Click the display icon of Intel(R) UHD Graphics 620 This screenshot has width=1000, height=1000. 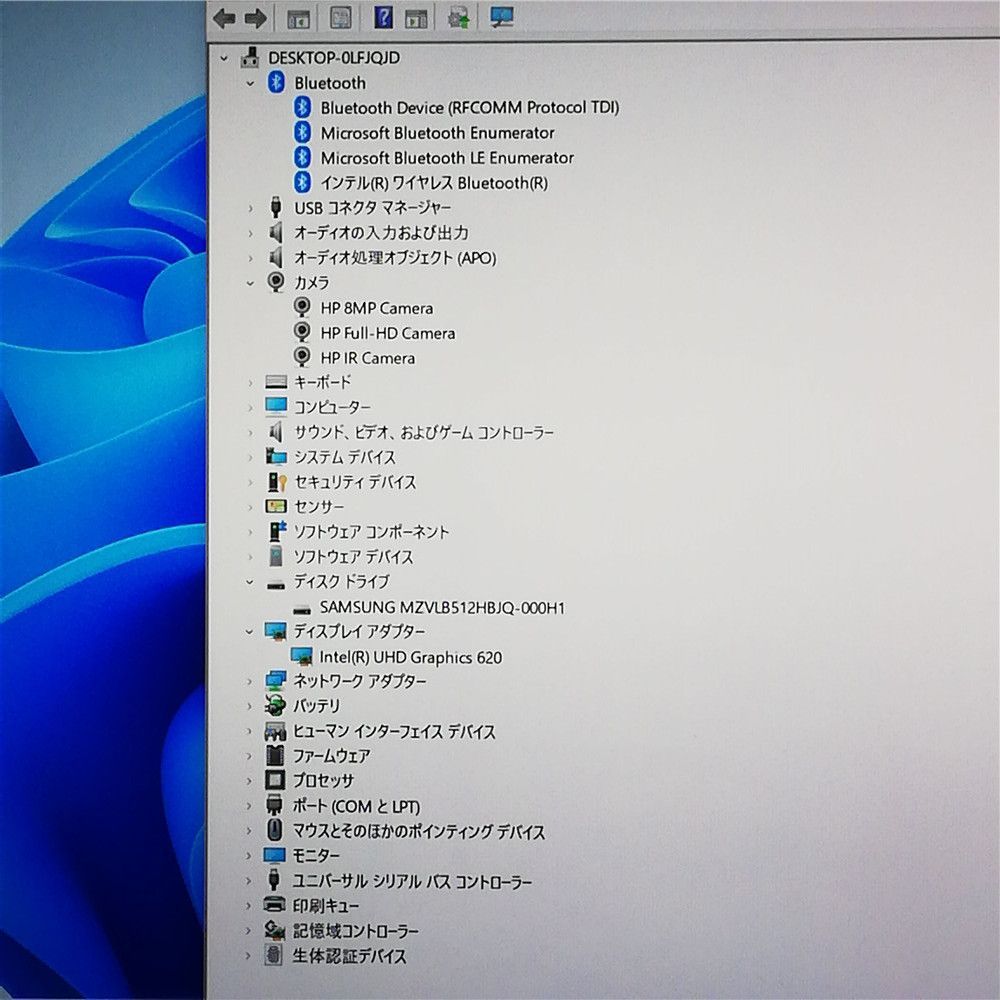click(x=301, y=656)
